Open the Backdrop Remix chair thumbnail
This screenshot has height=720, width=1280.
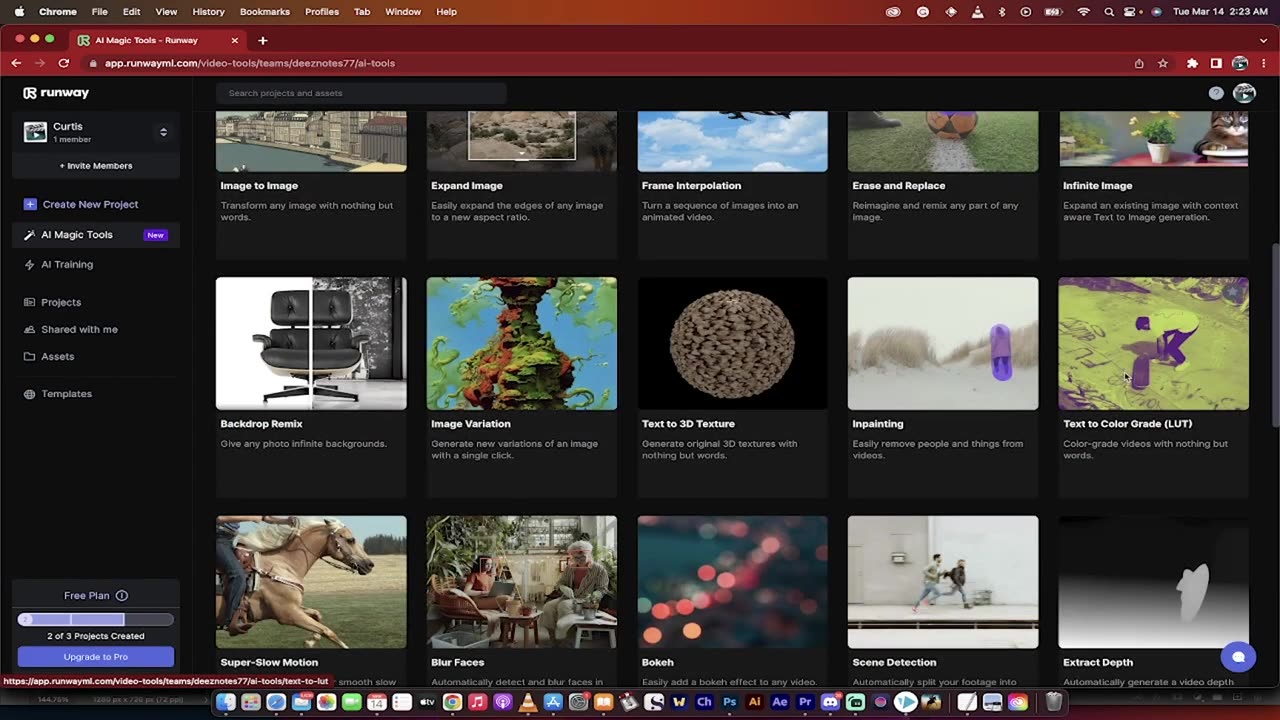coord(311,343)
